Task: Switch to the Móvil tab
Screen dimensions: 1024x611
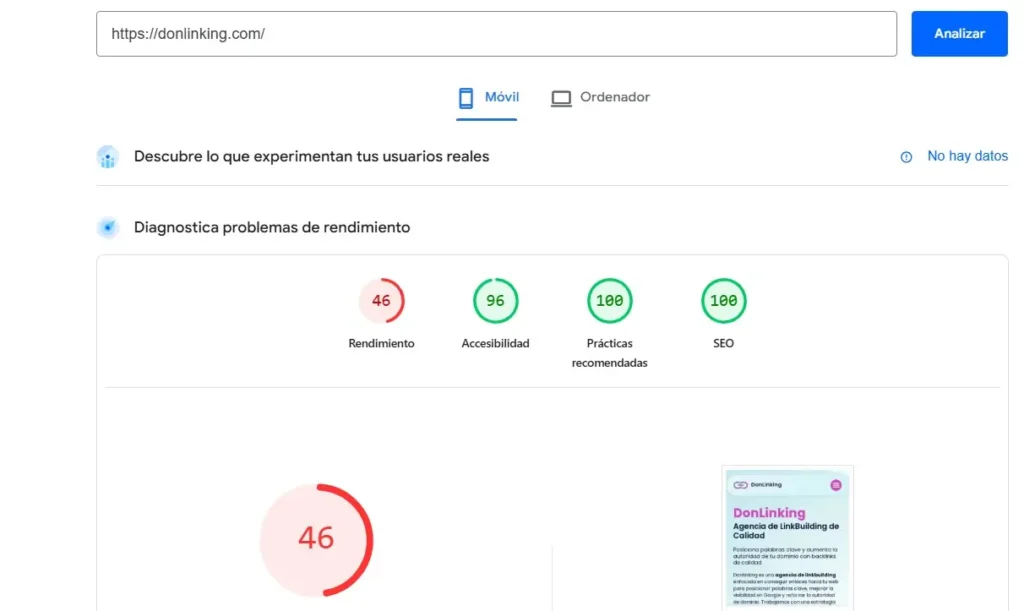Action: coord(487,98)
